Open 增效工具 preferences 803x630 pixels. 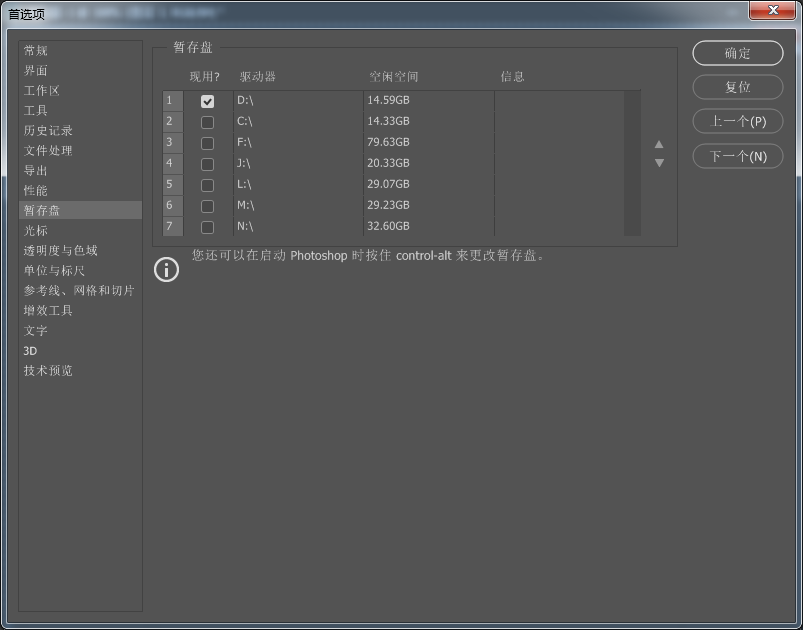(80, 310)
